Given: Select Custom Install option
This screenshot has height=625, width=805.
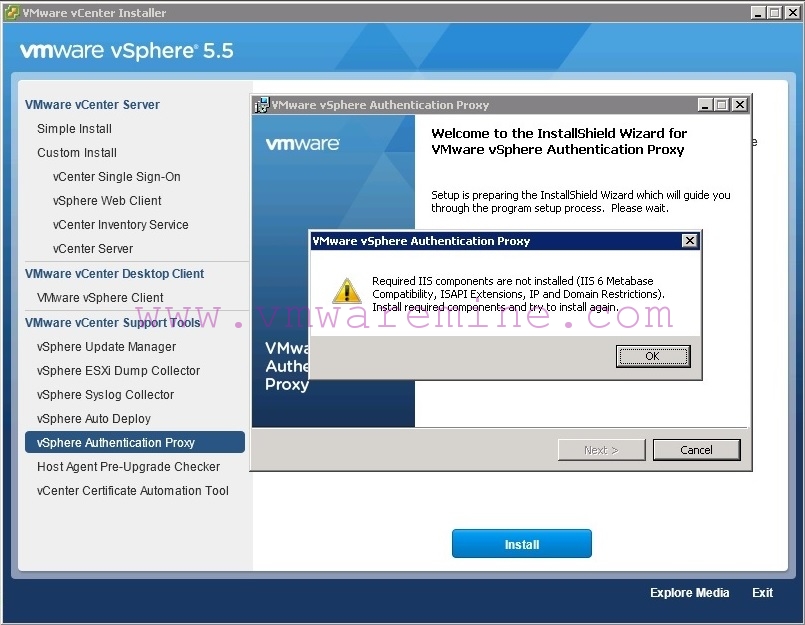Looking at the screenshot, I should pos(77,153).
